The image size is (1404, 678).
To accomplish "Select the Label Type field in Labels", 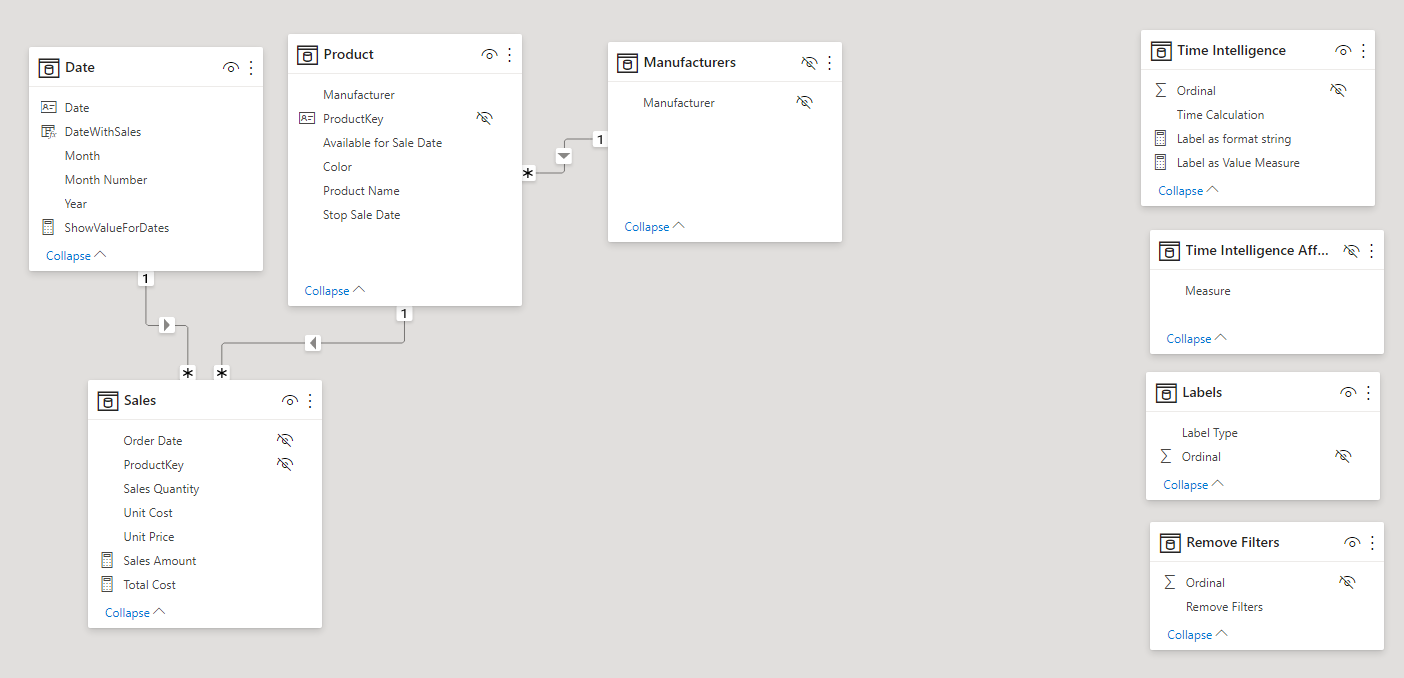I will (x=1209, y=433).
